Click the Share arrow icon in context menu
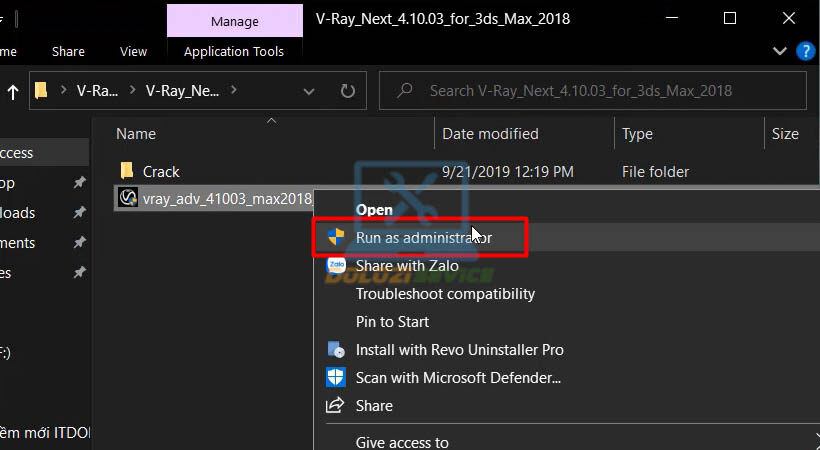 pyautogui.click(x=335, y=405)
